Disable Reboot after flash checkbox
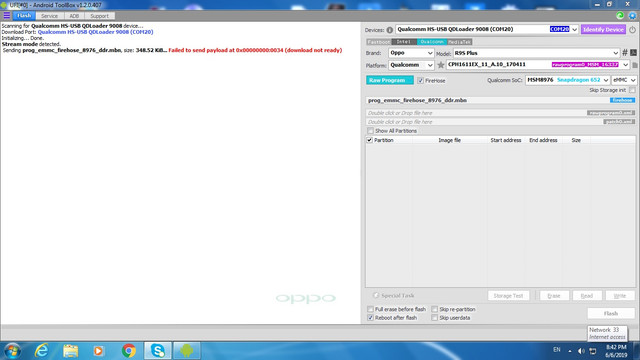 (x=371, y=318)
